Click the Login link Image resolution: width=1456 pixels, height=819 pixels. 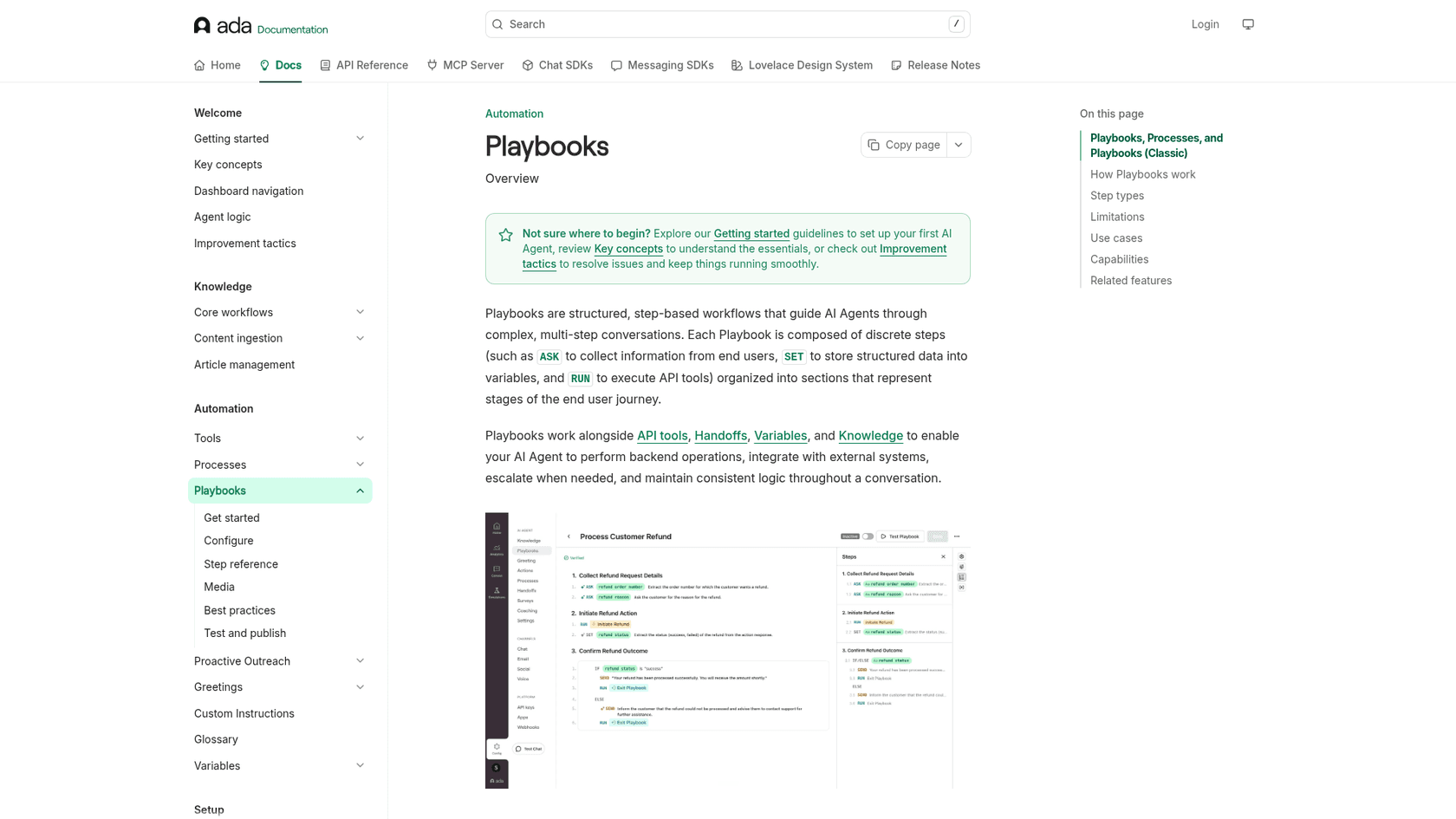1205,24
